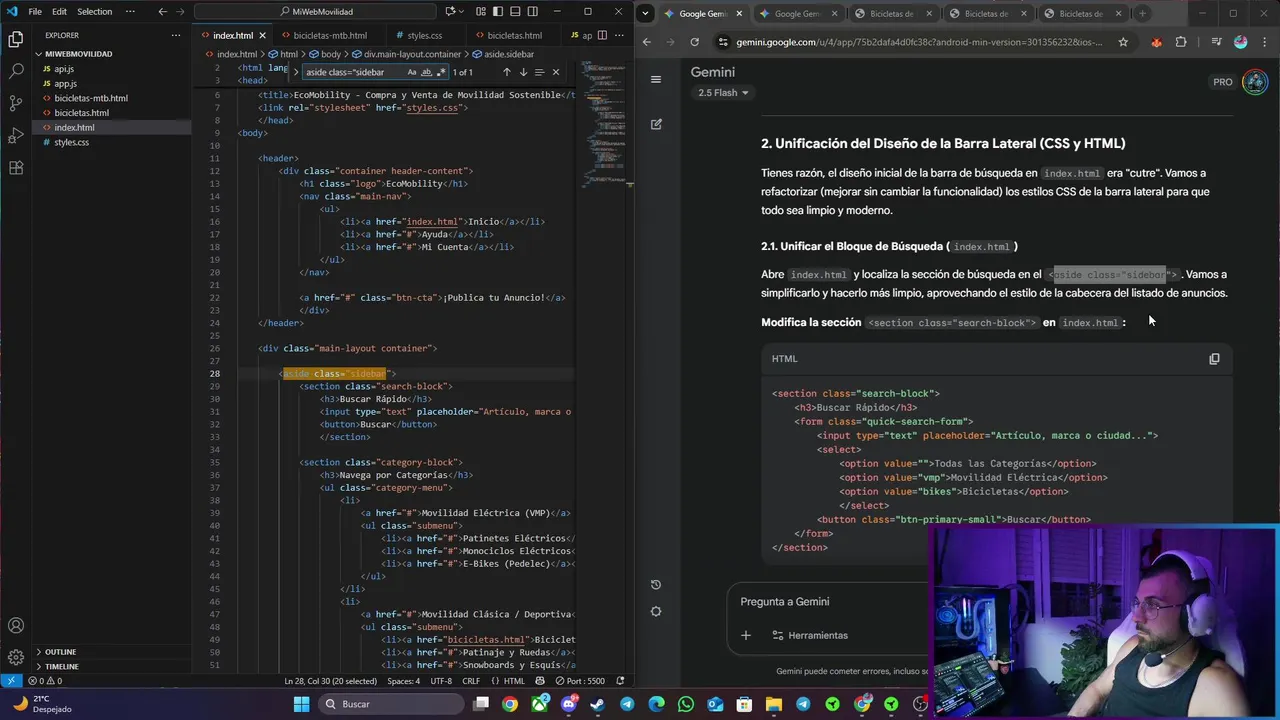Open Extensions view in activity bar
This screenshot has height=720, width=1280.
point(16,168)
